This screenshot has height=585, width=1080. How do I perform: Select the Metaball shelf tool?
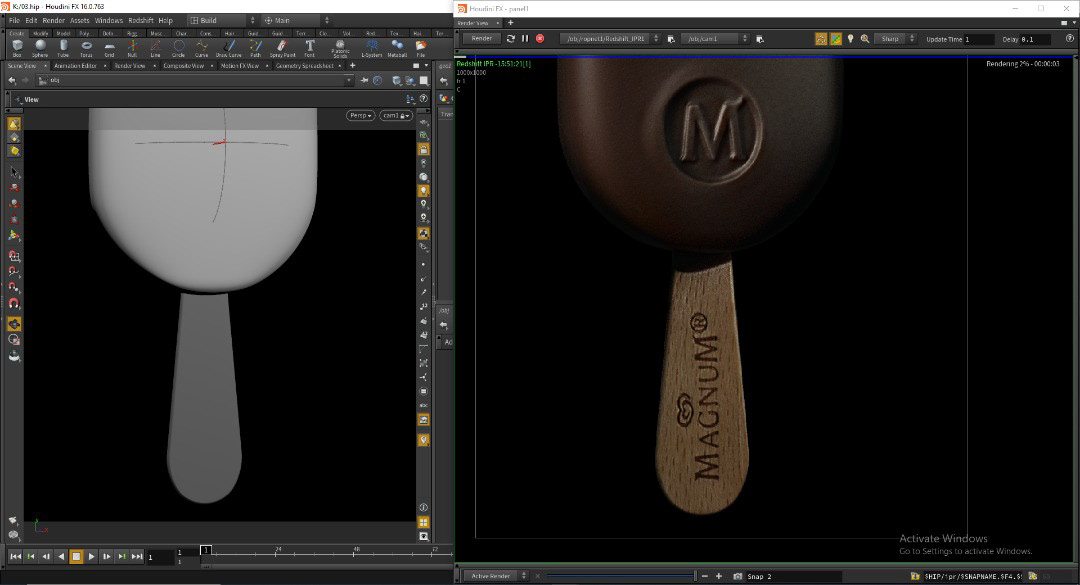[x=397, y=48]
